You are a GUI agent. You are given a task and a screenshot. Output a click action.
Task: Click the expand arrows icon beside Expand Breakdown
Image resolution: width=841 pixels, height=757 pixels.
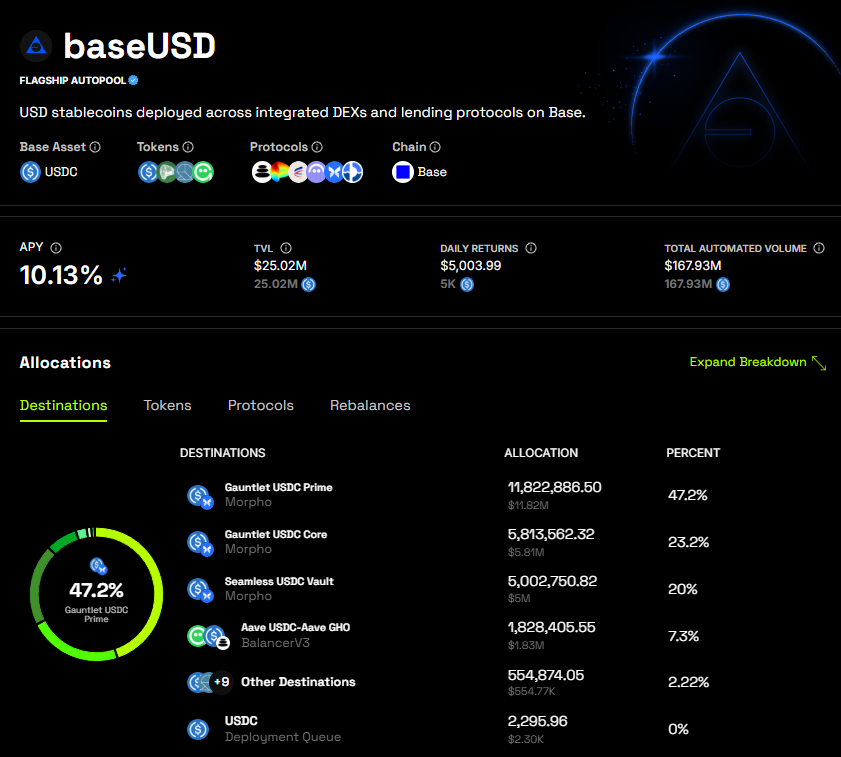click(x=819, y=363)
